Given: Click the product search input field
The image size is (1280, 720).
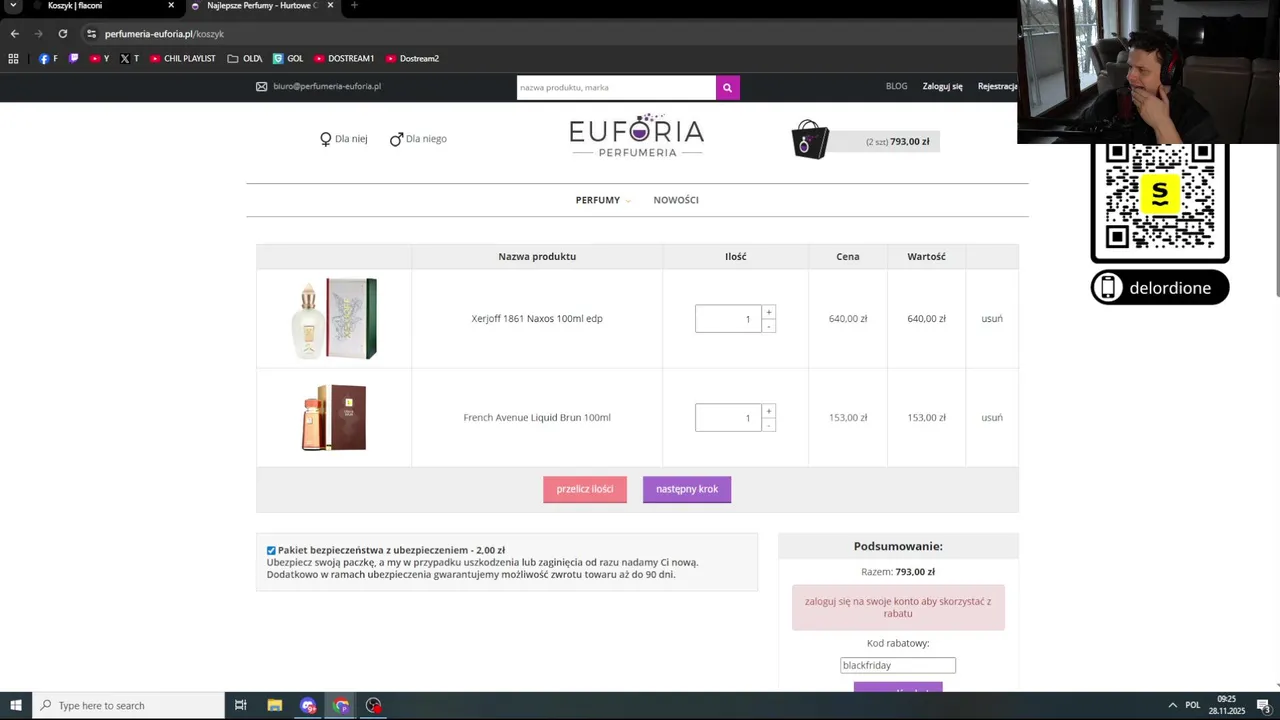Looking at the screenshot, I should click(x=616, y=88).
